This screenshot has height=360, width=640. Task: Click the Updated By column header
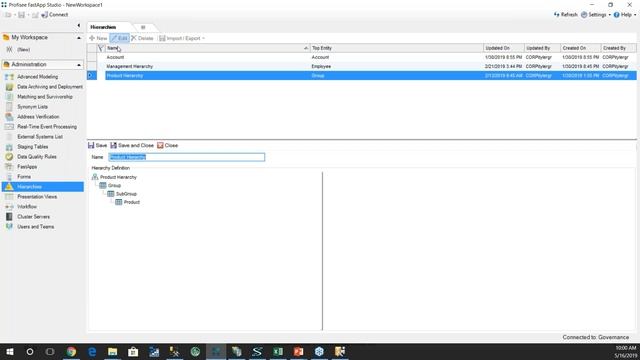coord(542,48)
